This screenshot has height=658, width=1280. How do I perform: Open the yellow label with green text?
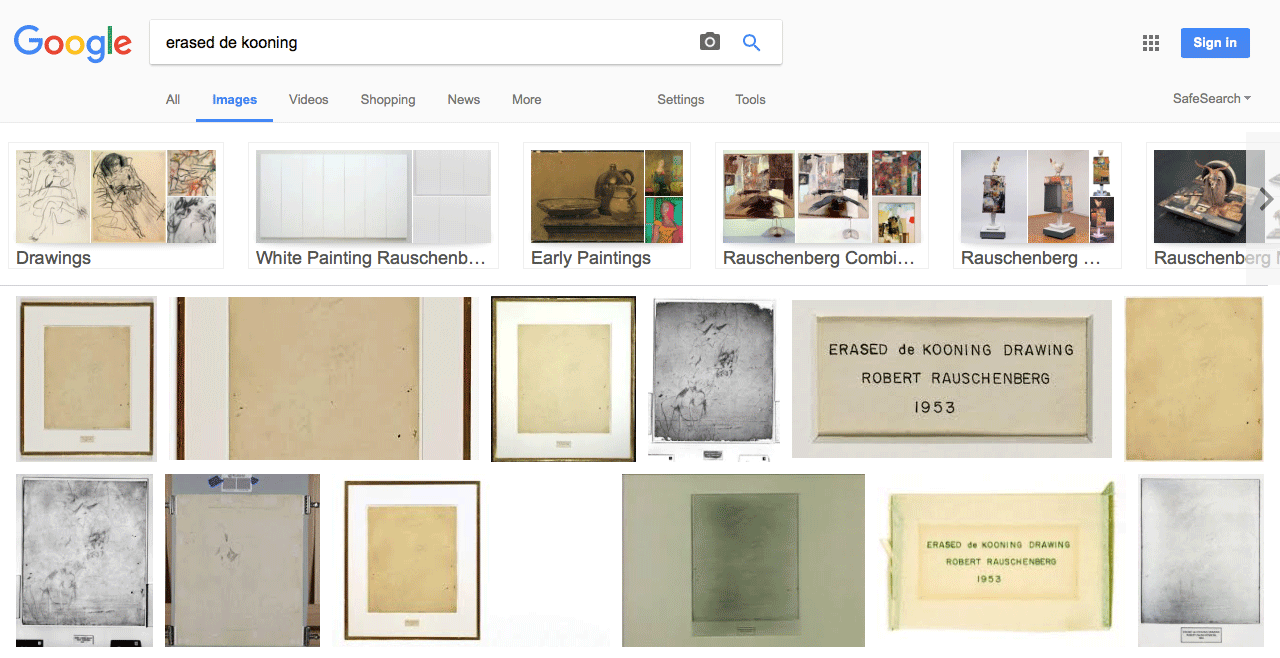[1001, 560]
